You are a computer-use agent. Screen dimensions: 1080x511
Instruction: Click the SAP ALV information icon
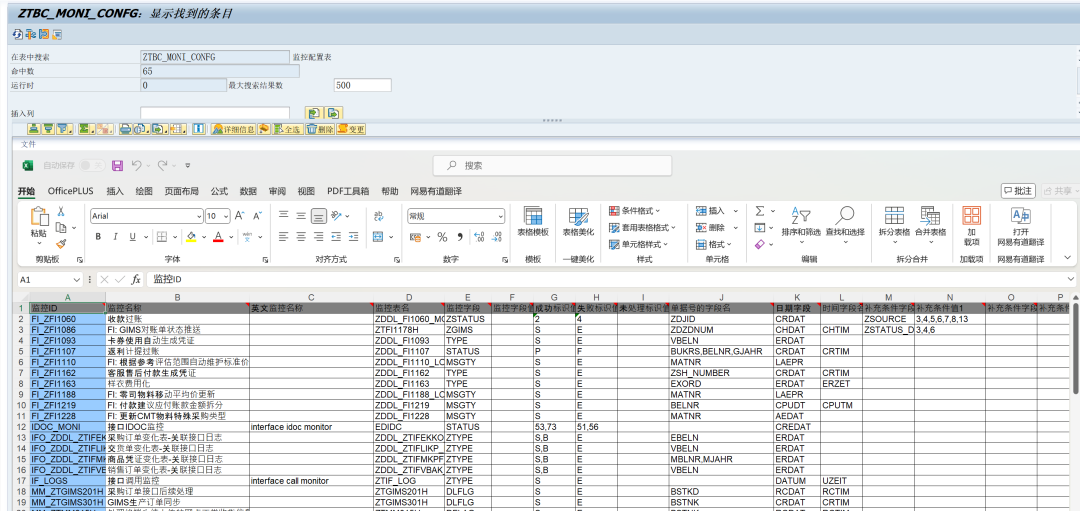[x=198, y=129]
